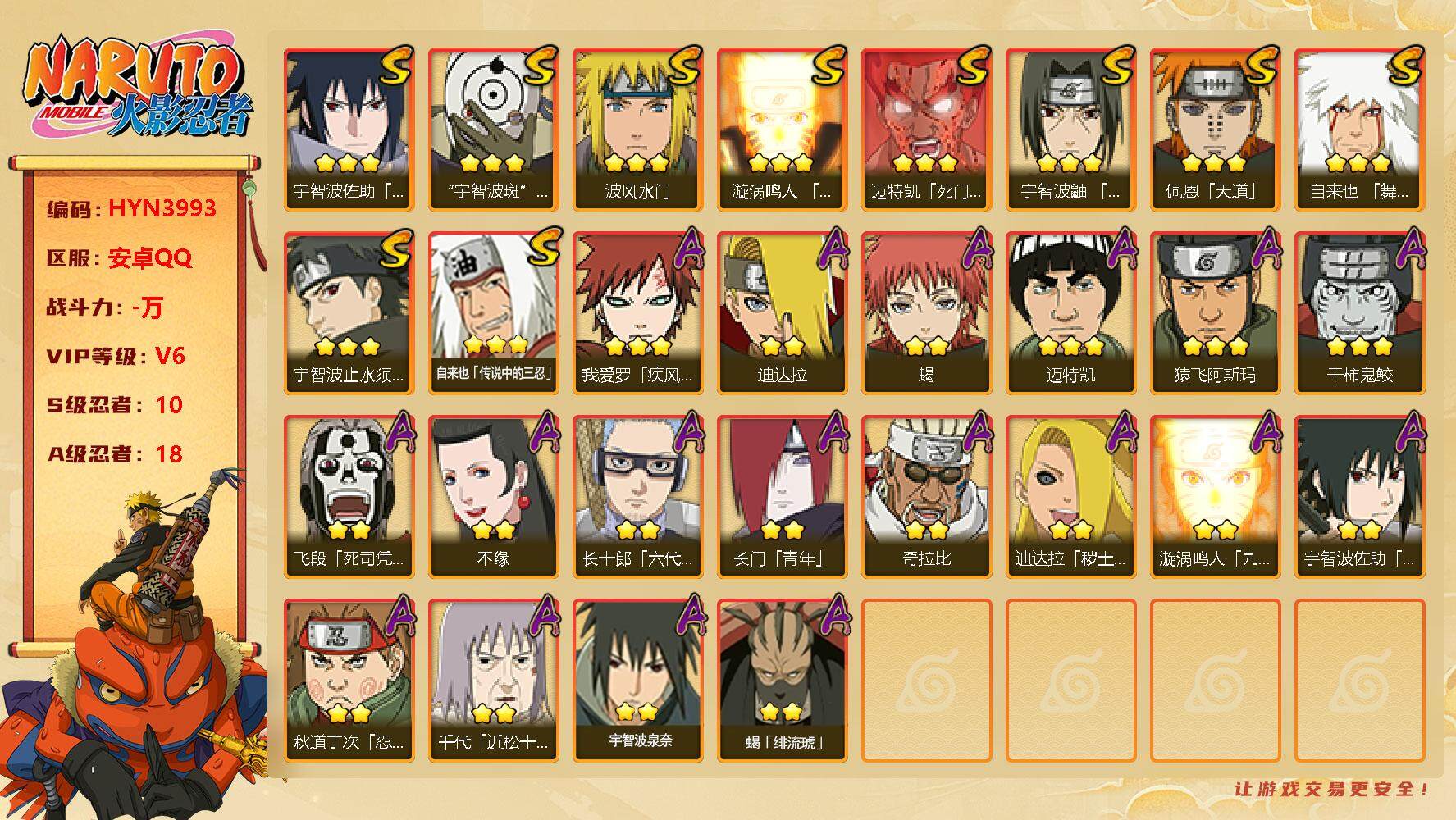Select the 蝎「绯流琥」 card

(x=782, y=681)
